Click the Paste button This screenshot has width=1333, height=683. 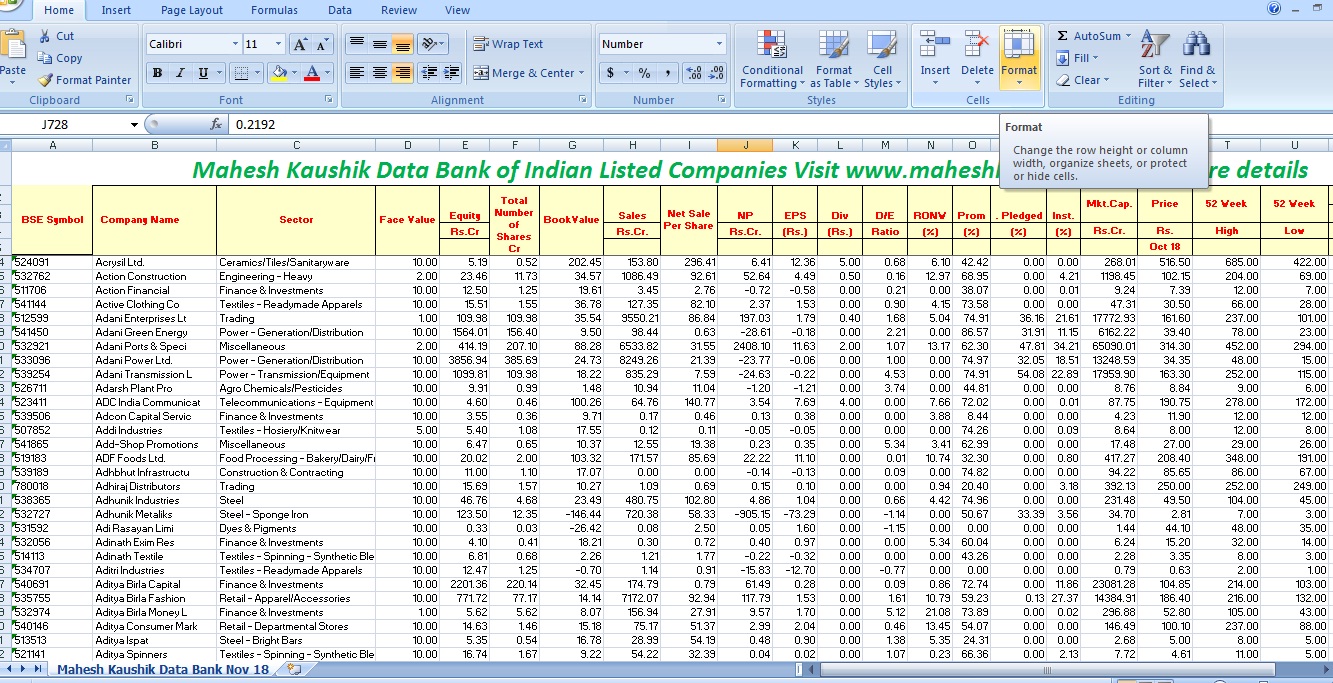tap(14, 55)
